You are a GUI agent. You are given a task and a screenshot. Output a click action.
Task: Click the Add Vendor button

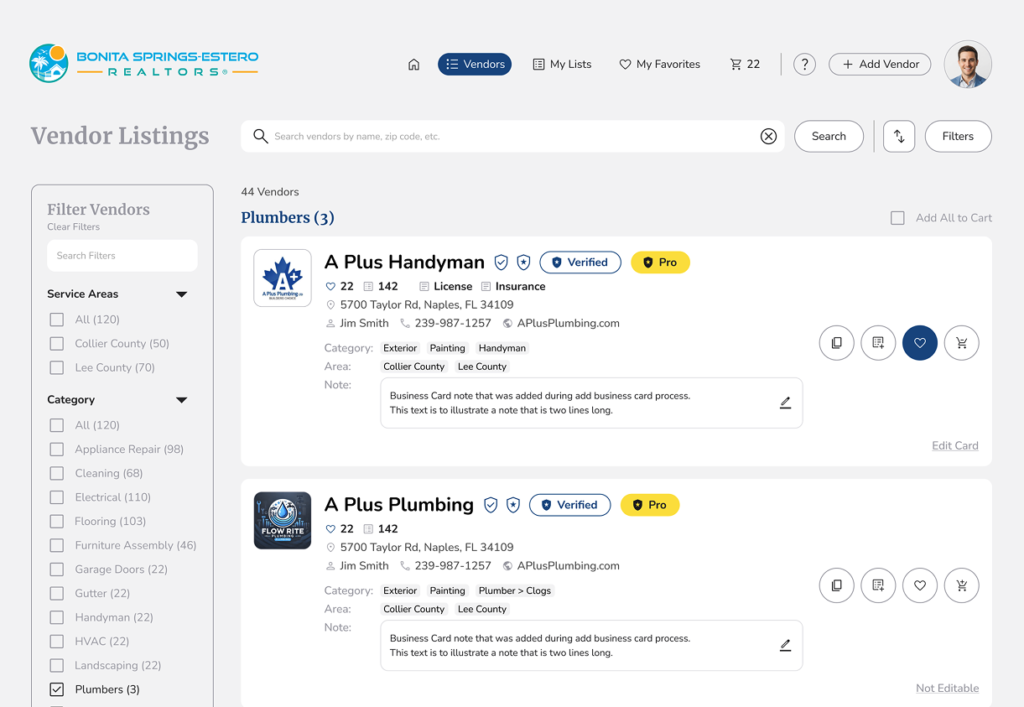880,64
